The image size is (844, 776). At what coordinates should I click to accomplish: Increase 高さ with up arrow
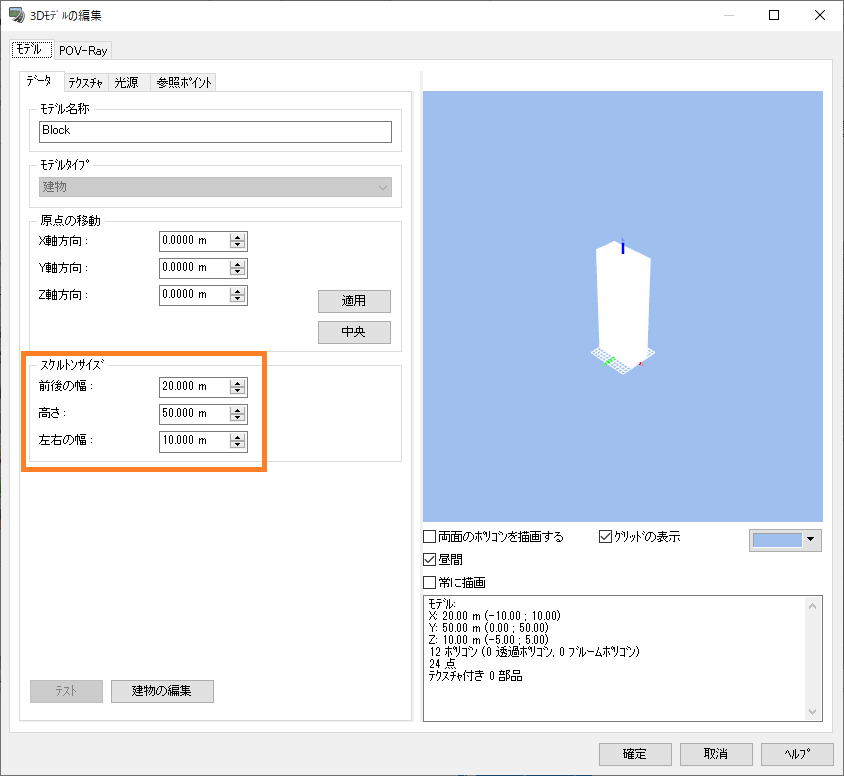pos(237,410)
